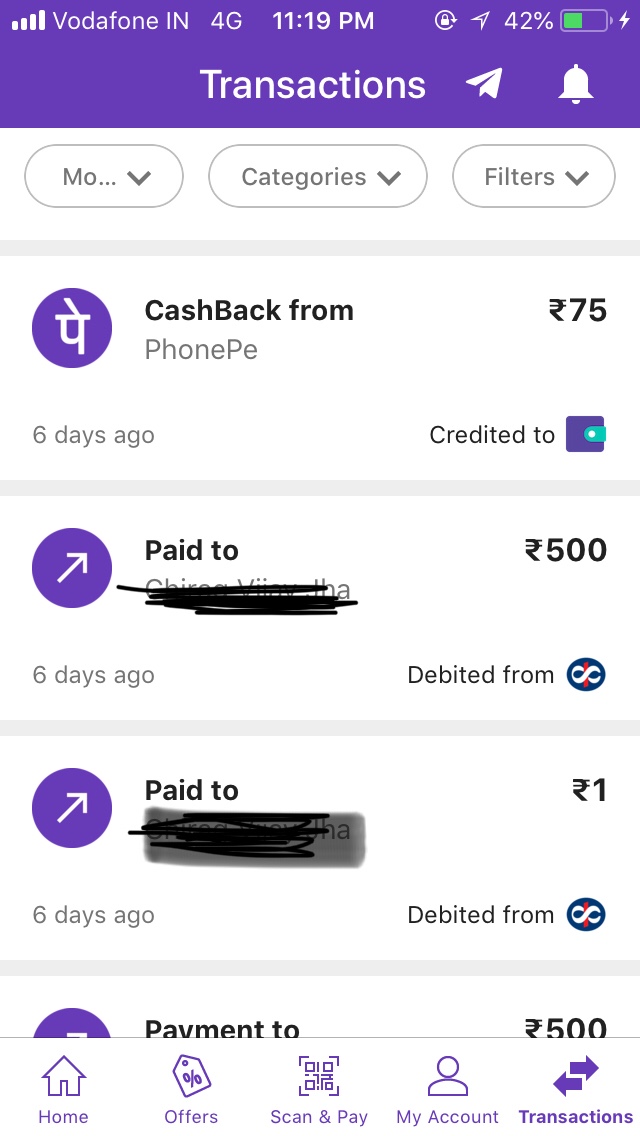Tap the wallet icon beside Credited to
The height and width of the screenshot is (1136, 640).
click(x=586, y=435)
